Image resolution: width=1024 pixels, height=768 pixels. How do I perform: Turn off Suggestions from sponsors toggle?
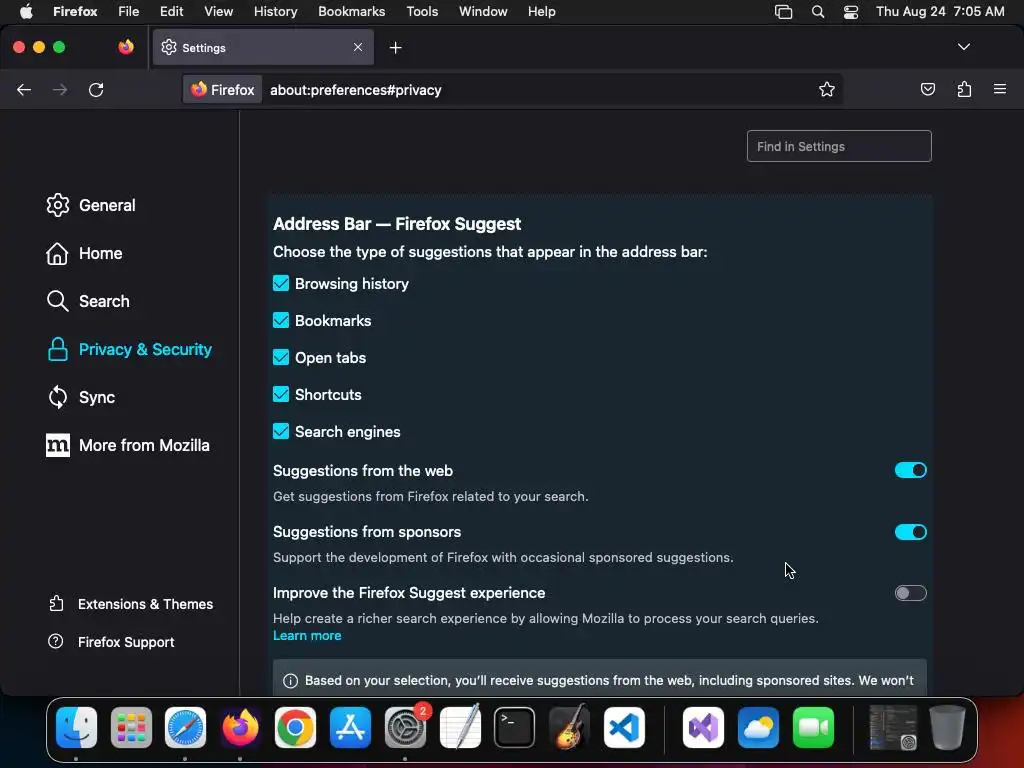click(910, 532)
